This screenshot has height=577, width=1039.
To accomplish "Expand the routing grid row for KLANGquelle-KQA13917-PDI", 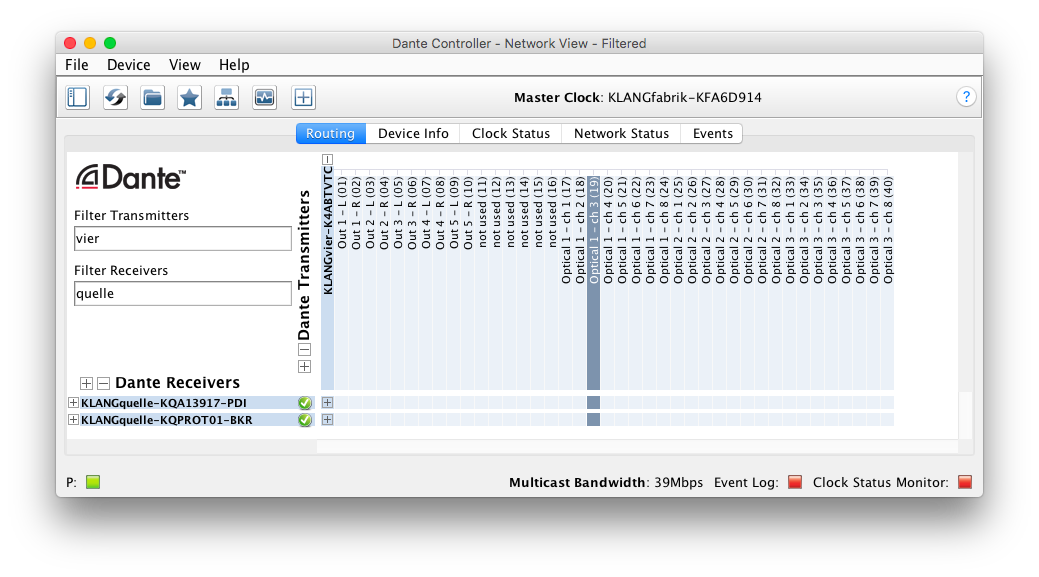I will pos(327,403).
